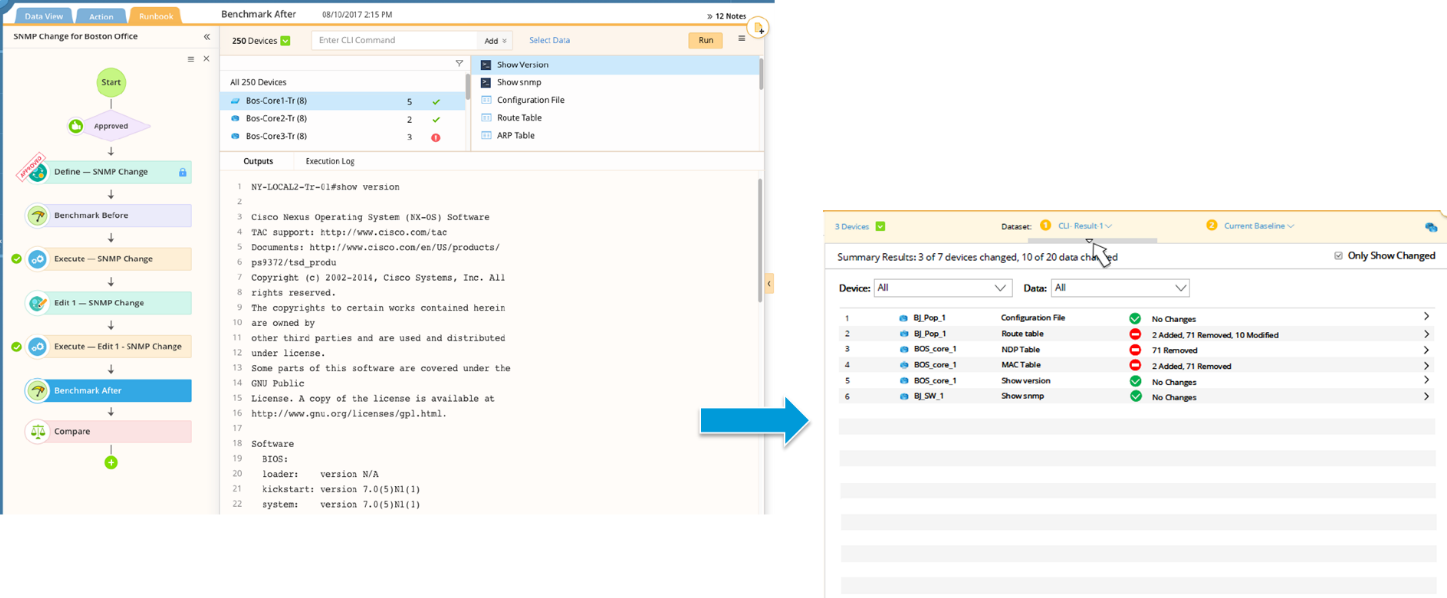Click the thumbs-up icon on the Approved step
1447x598 pixels.
[74, 125]
